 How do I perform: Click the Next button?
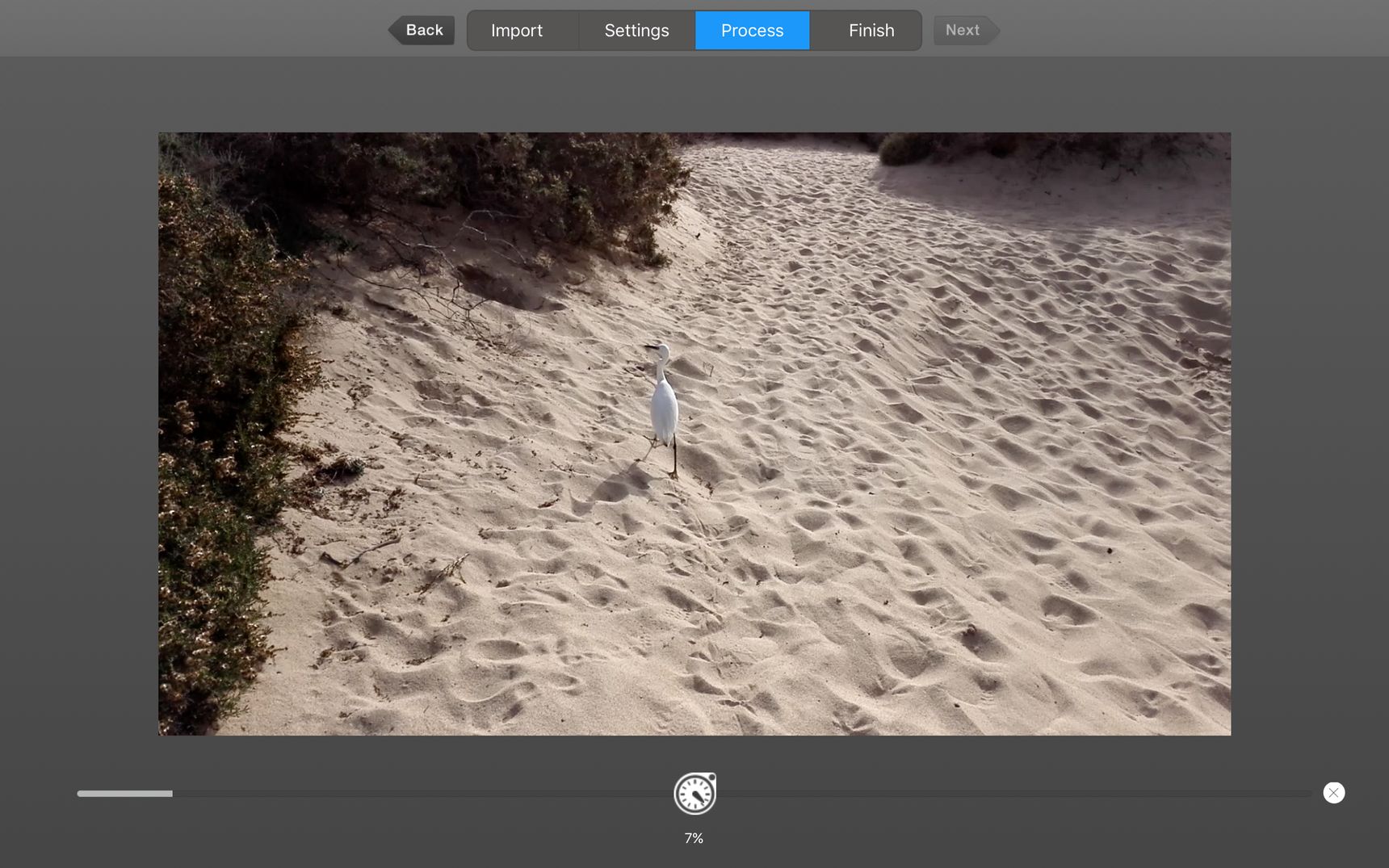coord(966,30)
